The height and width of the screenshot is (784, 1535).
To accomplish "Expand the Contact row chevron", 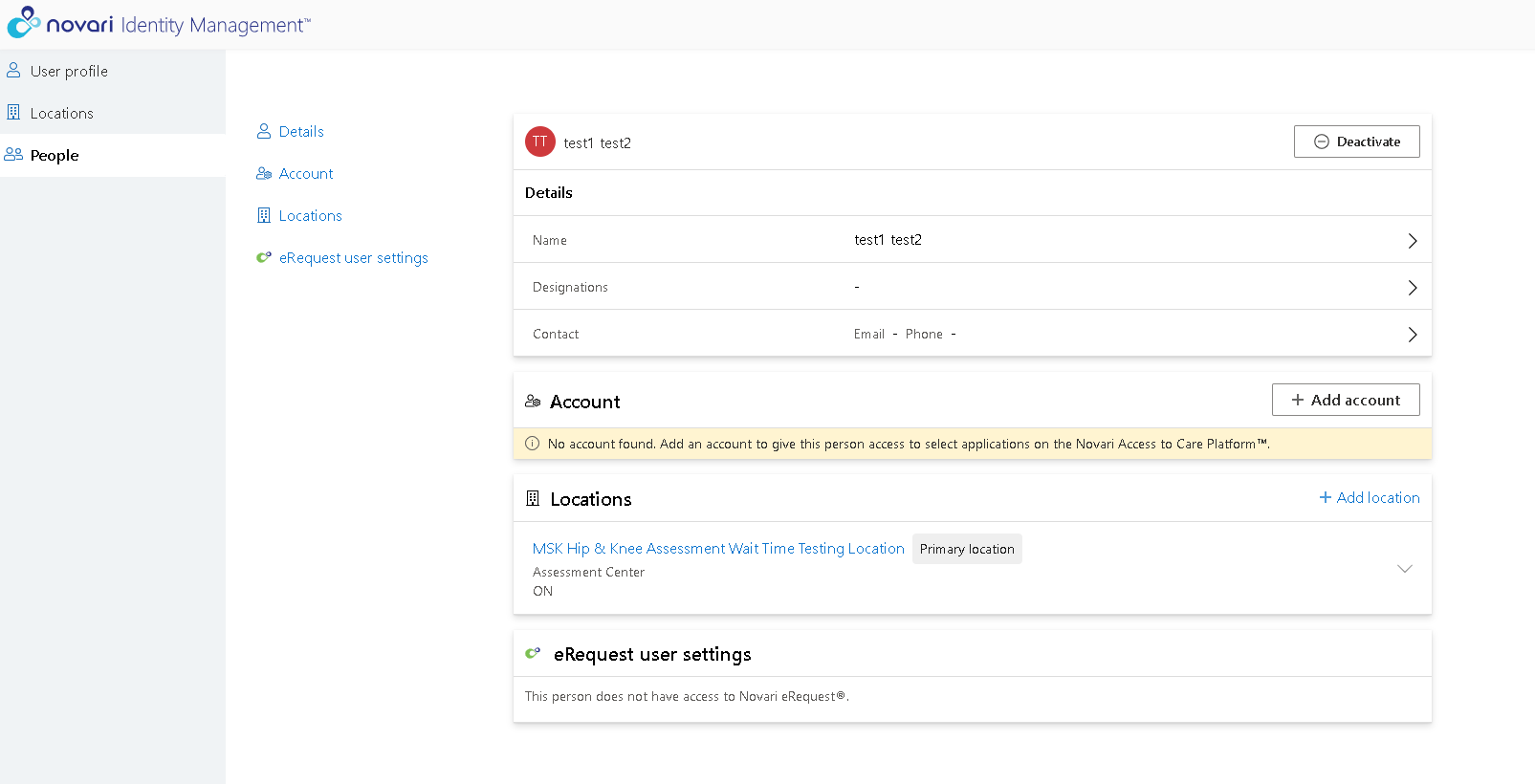I will pos(1413,335).
